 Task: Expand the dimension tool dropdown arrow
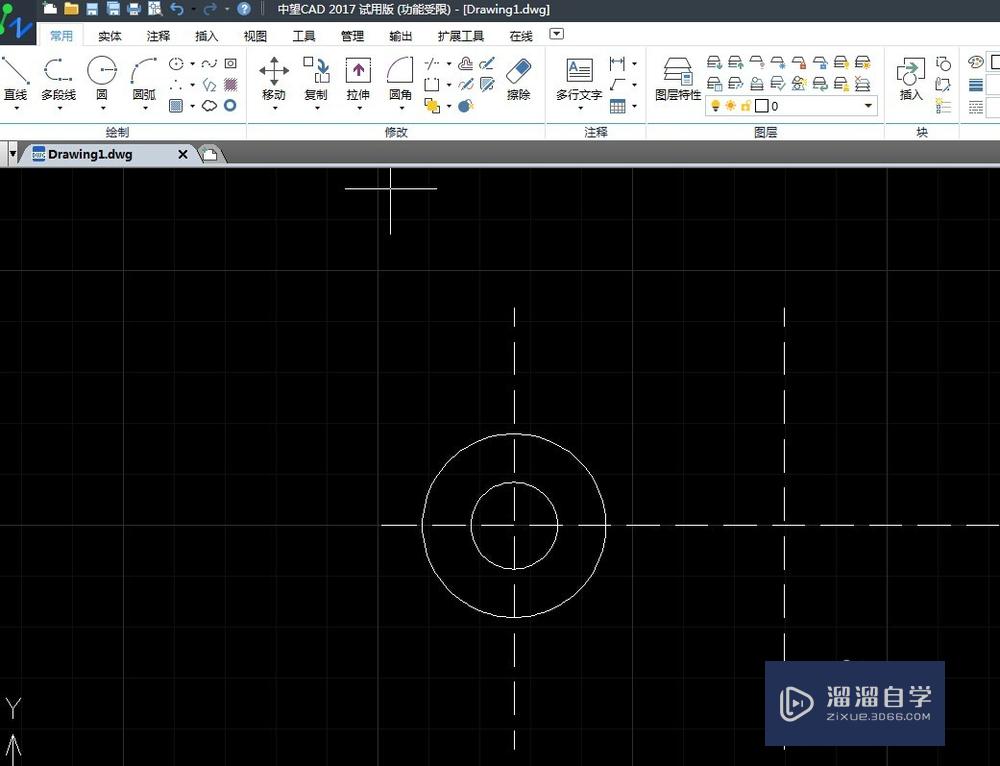click(x=634, y=64)
